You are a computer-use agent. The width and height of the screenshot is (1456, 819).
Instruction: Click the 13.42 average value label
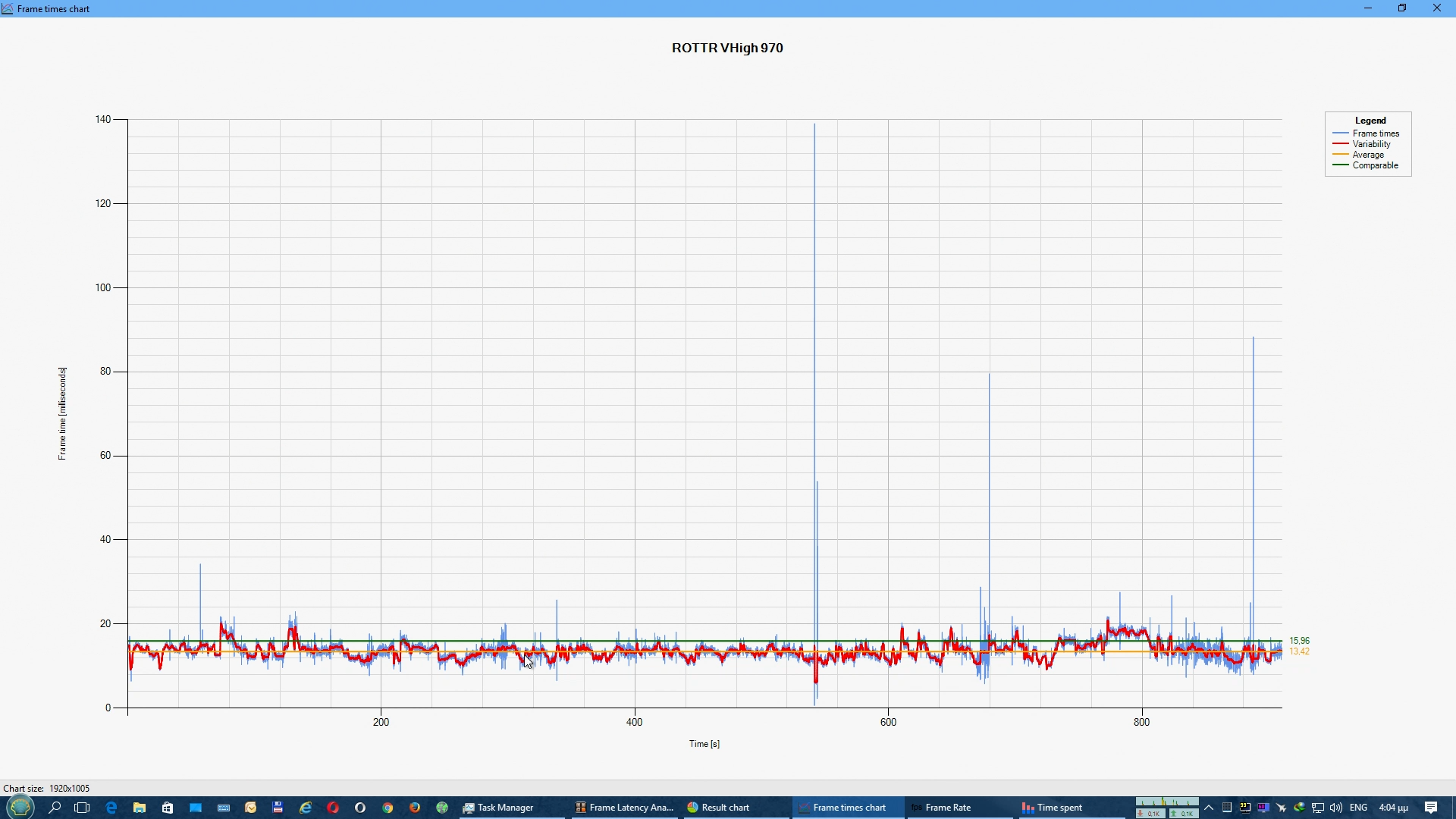[1299, 651]
